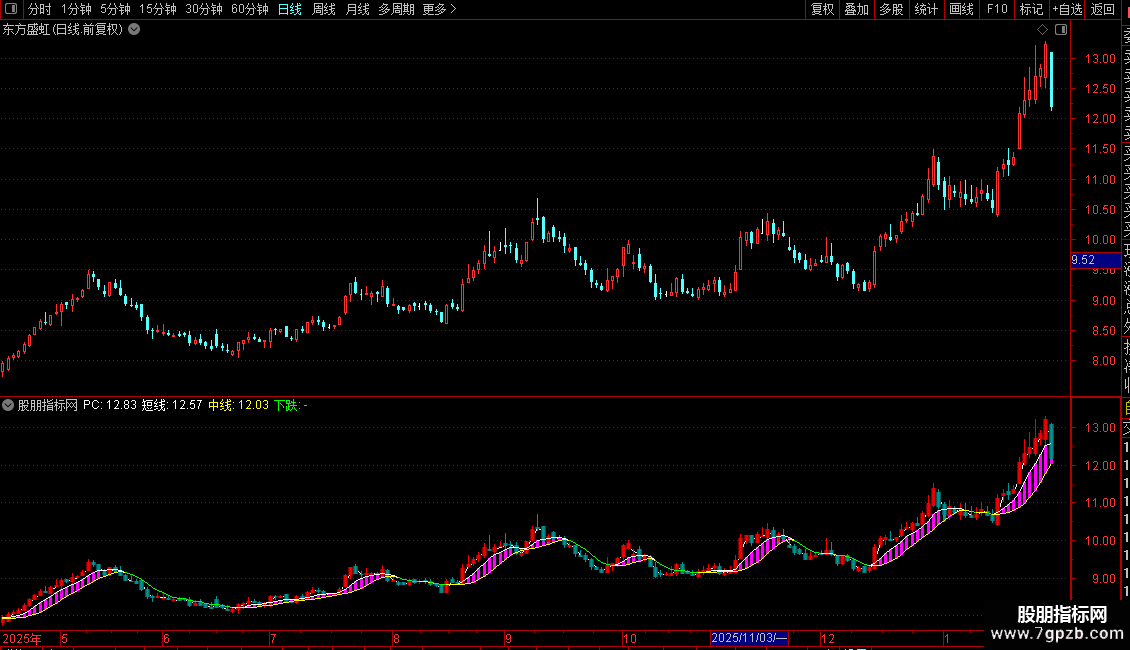
Task: Add stock with +自选 button
Action: coord(1067,9)
